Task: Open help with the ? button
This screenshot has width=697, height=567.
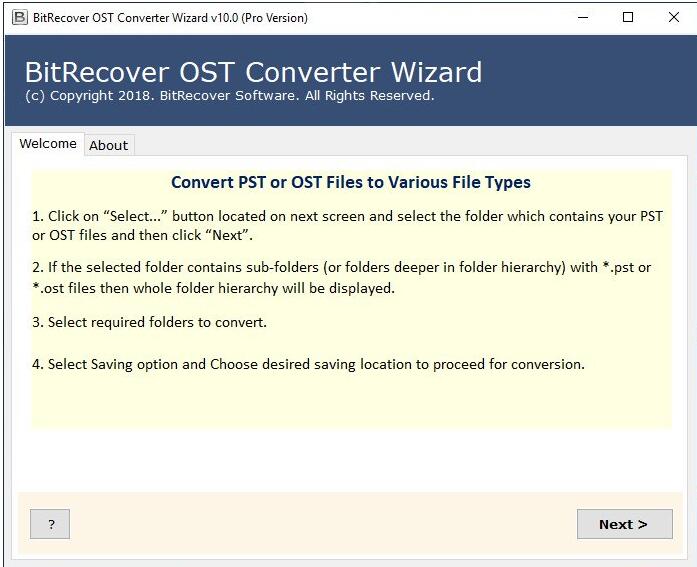Action: click(x=50, y=524)
